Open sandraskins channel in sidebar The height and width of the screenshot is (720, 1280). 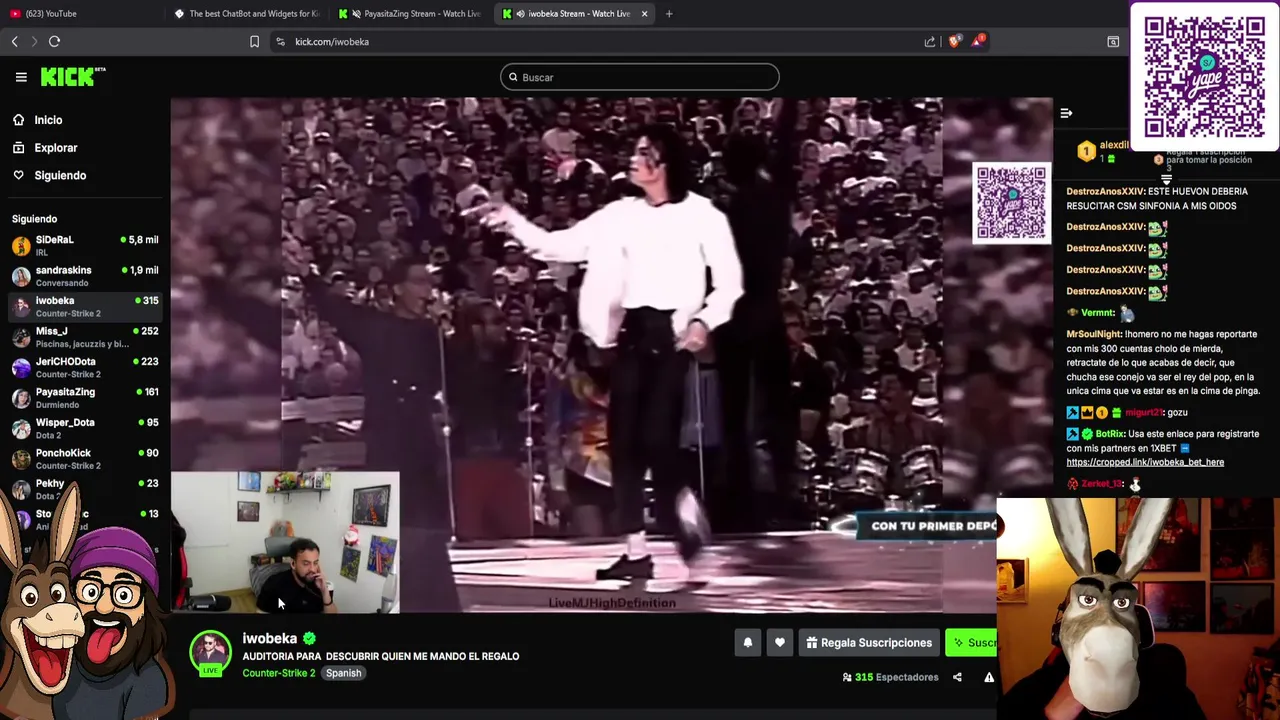pyautogui.click(x=84, y=276)
